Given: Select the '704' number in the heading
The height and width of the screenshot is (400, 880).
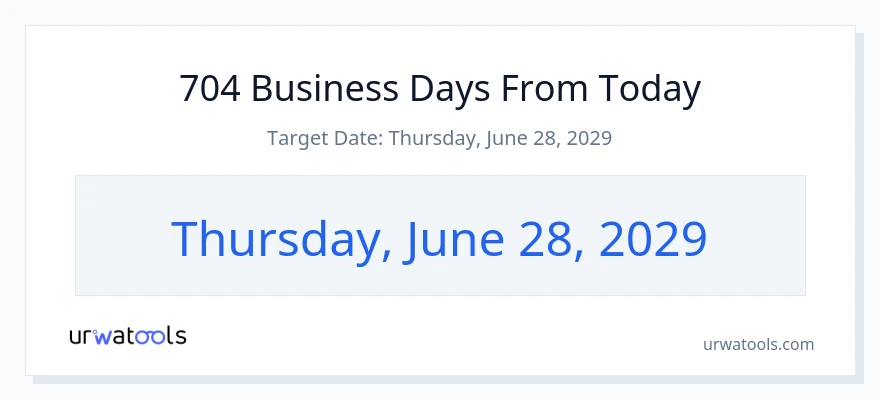Looking at the screenshot, I should [x=210, y=88].
